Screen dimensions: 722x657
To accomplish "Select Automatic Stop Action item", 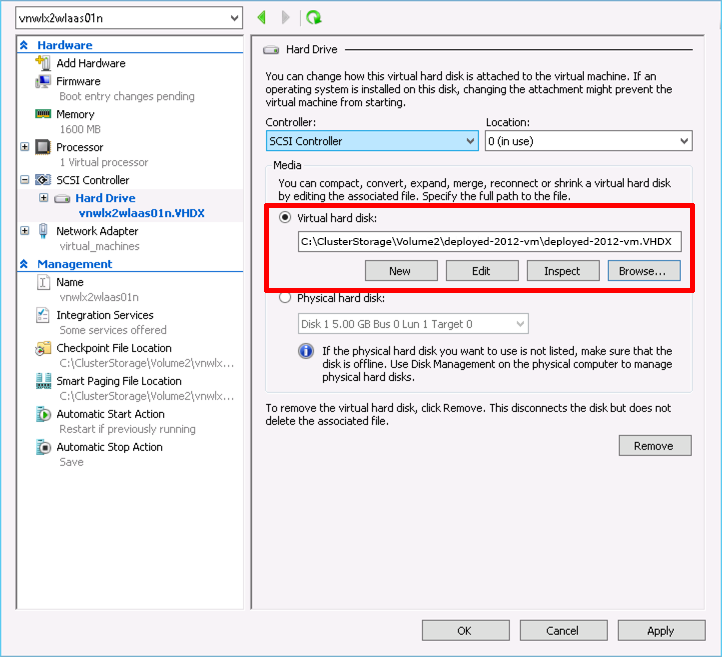I will (x=110, y=448).
